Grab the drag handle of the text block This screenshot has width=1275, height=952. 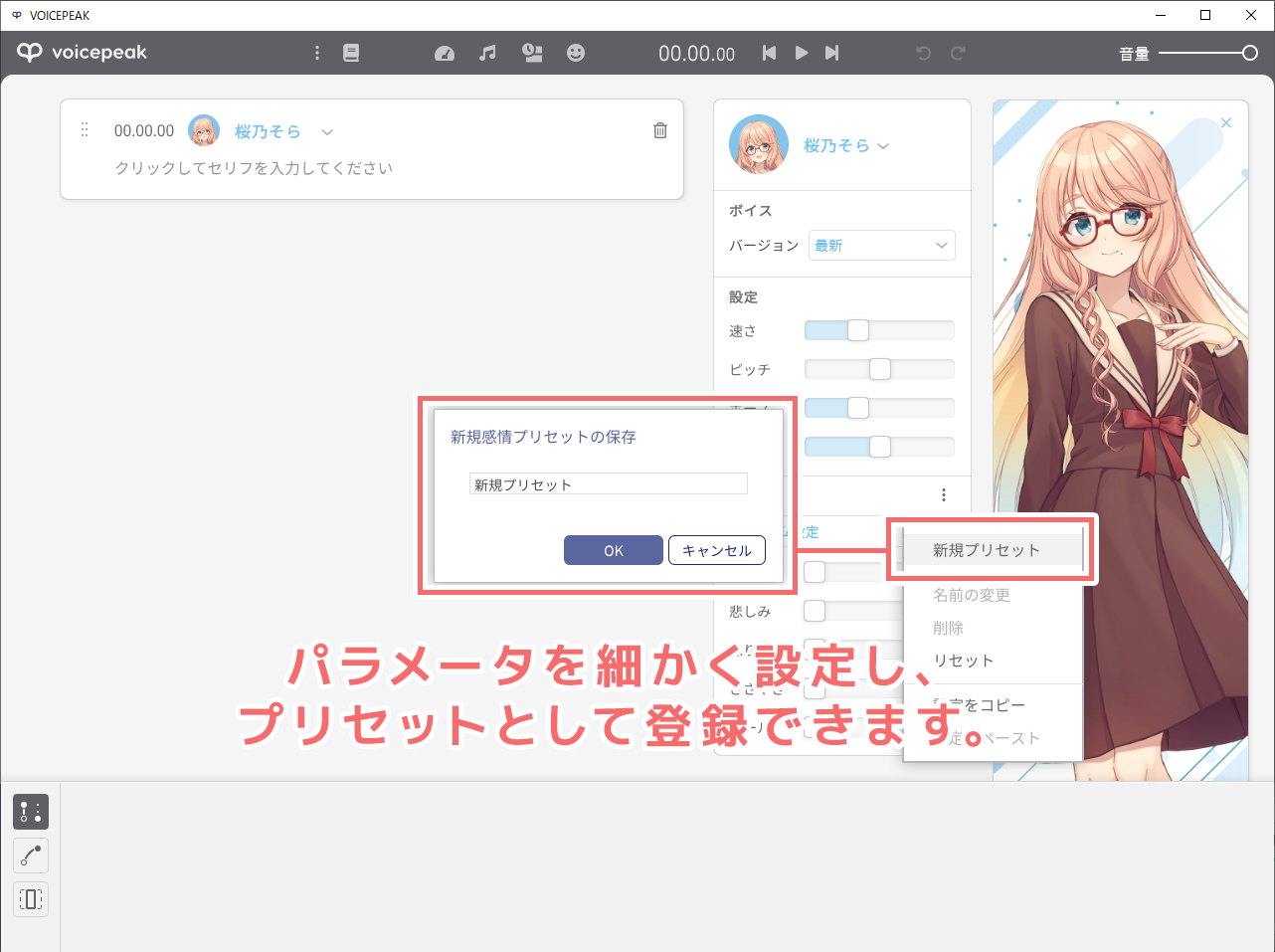[85, 130]
